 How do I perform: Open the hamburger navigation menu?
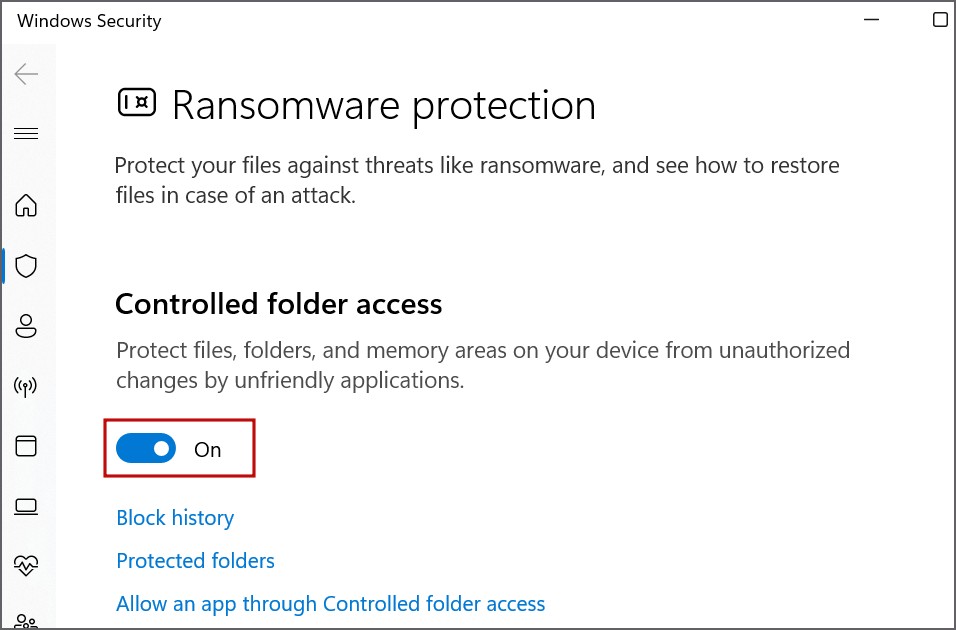pos(26,134)
